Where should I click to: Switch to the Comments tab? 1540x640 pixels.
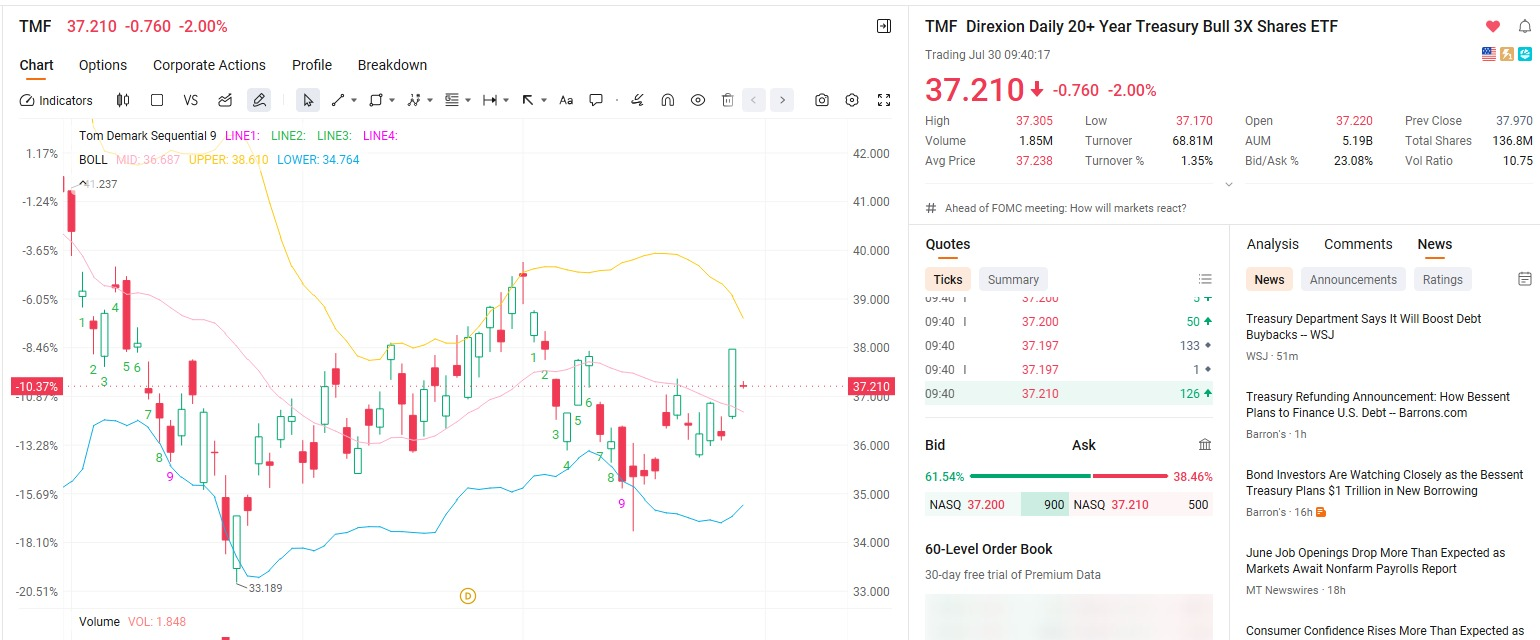tap(1358, 244)
